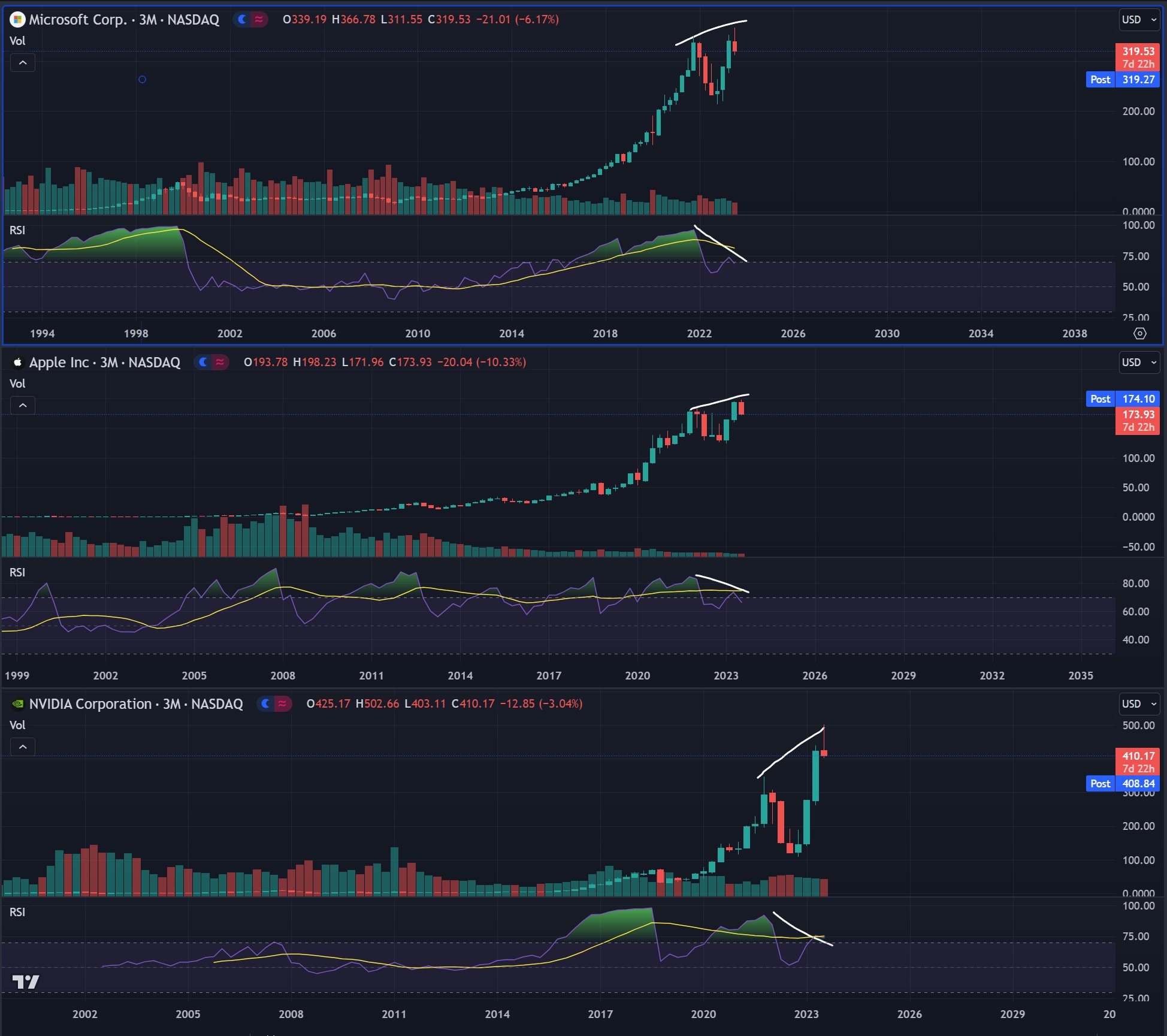Open USD currency dropdown on NVIDIA chart

point(1138,704)
